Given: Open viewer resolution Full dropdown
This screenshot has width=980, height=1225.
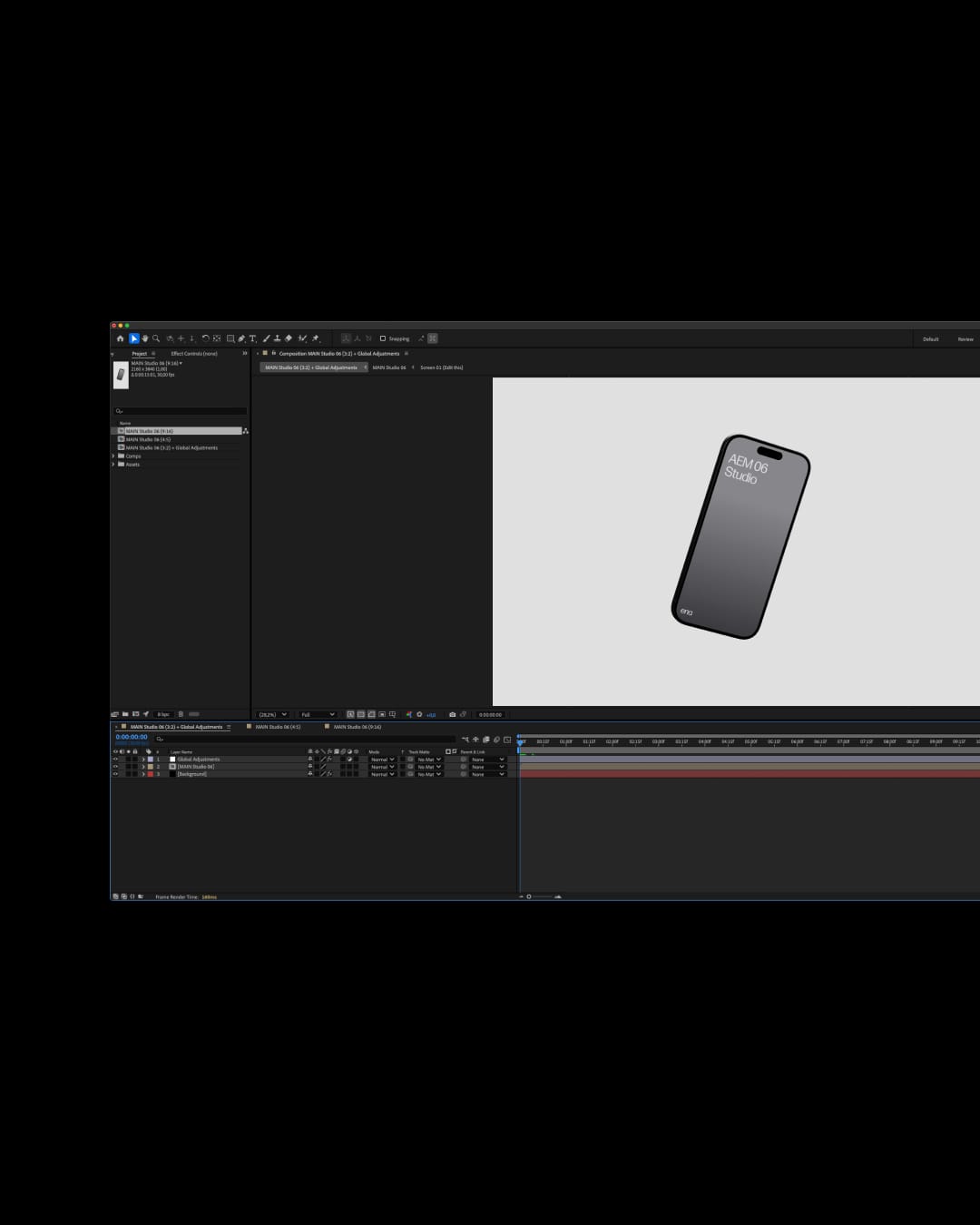Looking at the screenshot, I should tap(318, 714).
